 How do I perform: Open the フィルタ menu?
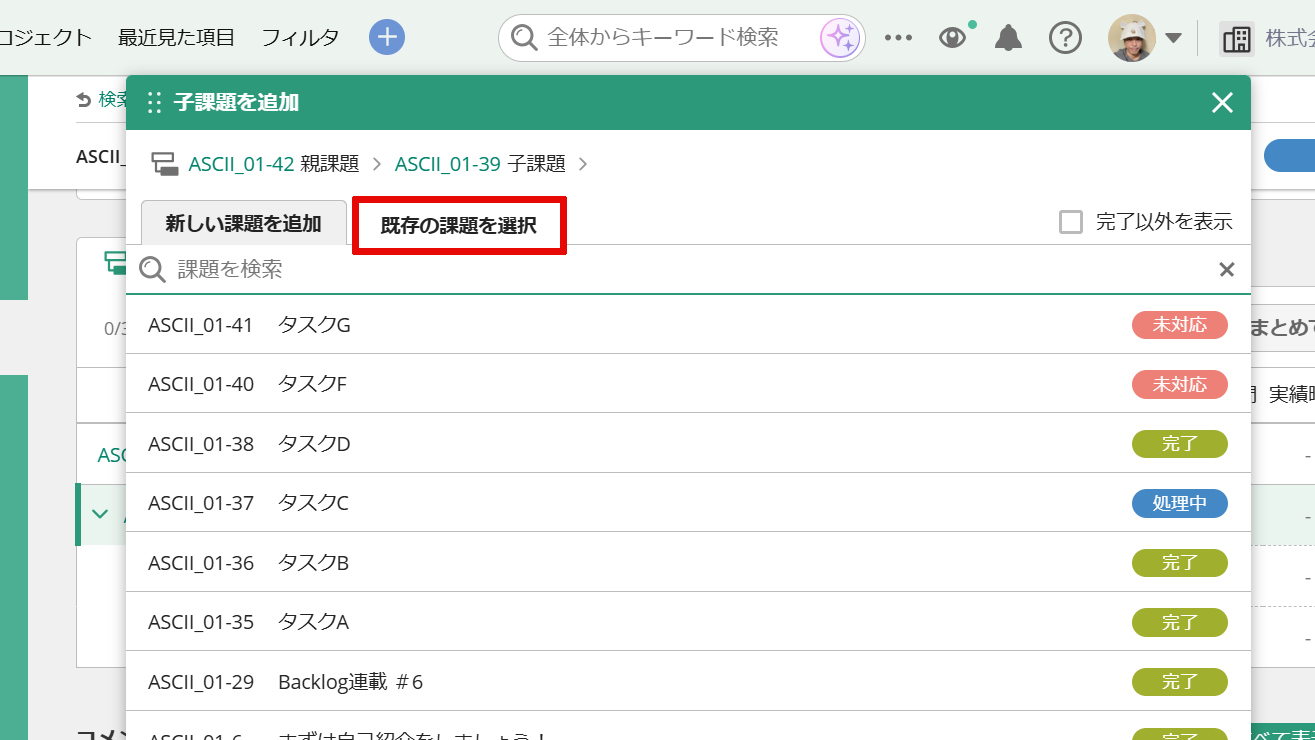pos(300,38)
